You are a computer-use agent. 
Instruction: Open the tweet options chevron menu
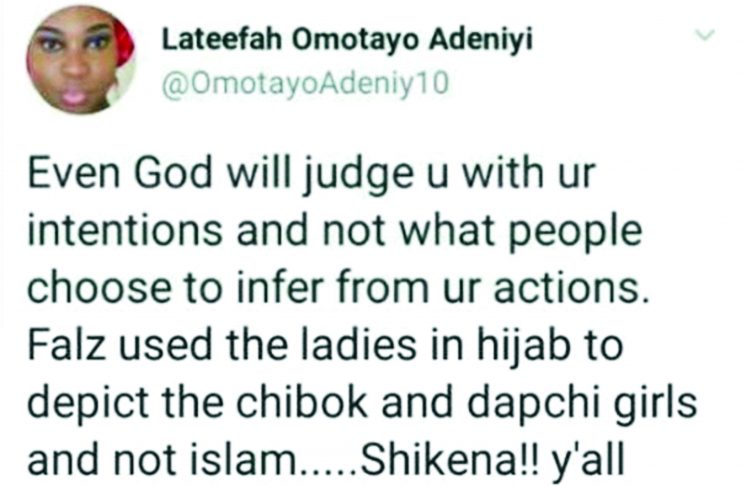point(705,35)
